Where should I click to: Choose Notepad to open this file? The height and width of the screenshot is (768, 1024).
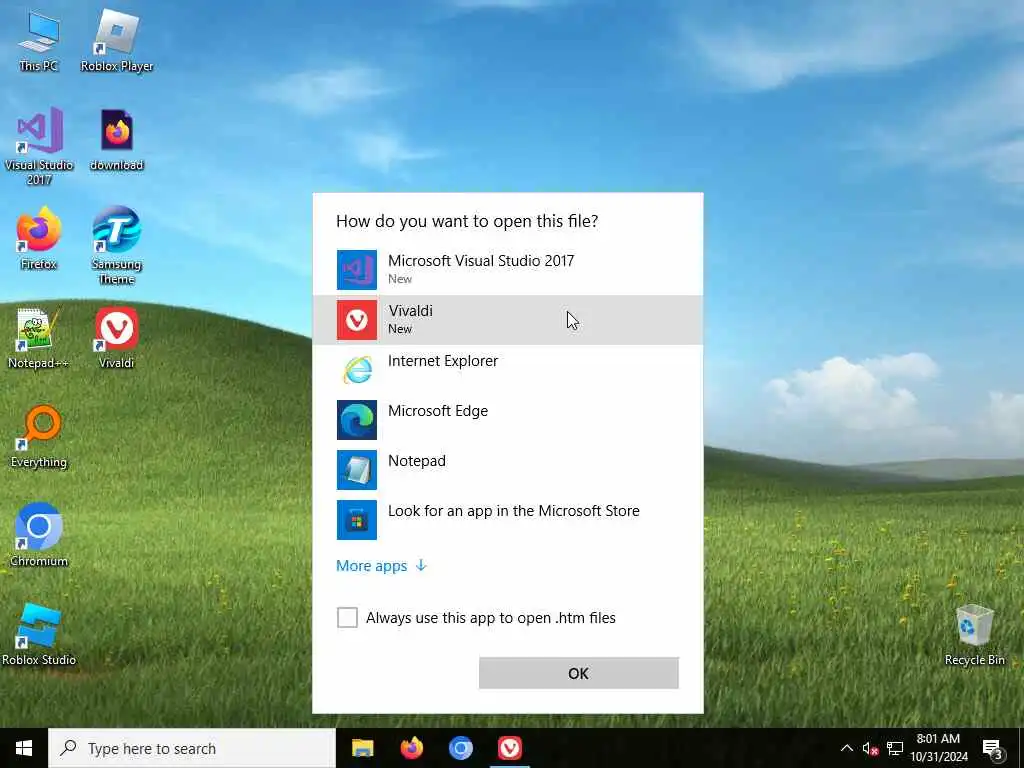507,470
